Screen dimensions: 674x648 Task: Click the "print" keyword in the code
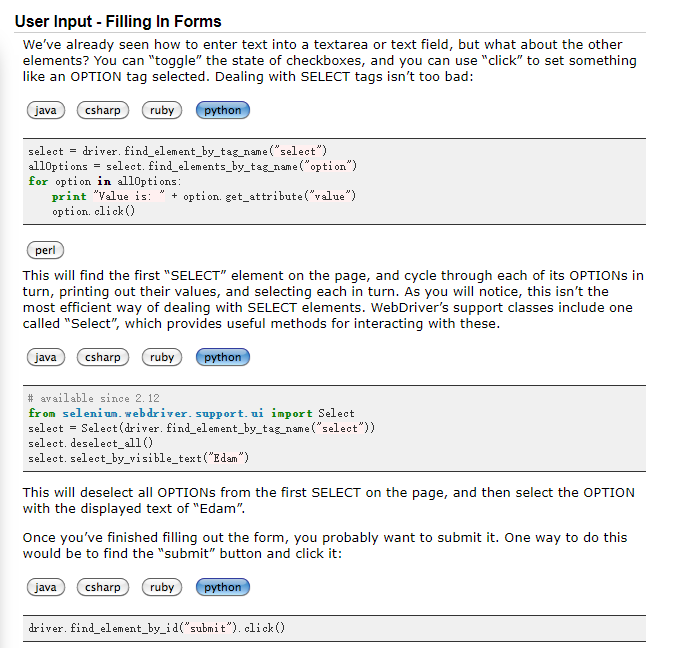click(x=69, y=197)
